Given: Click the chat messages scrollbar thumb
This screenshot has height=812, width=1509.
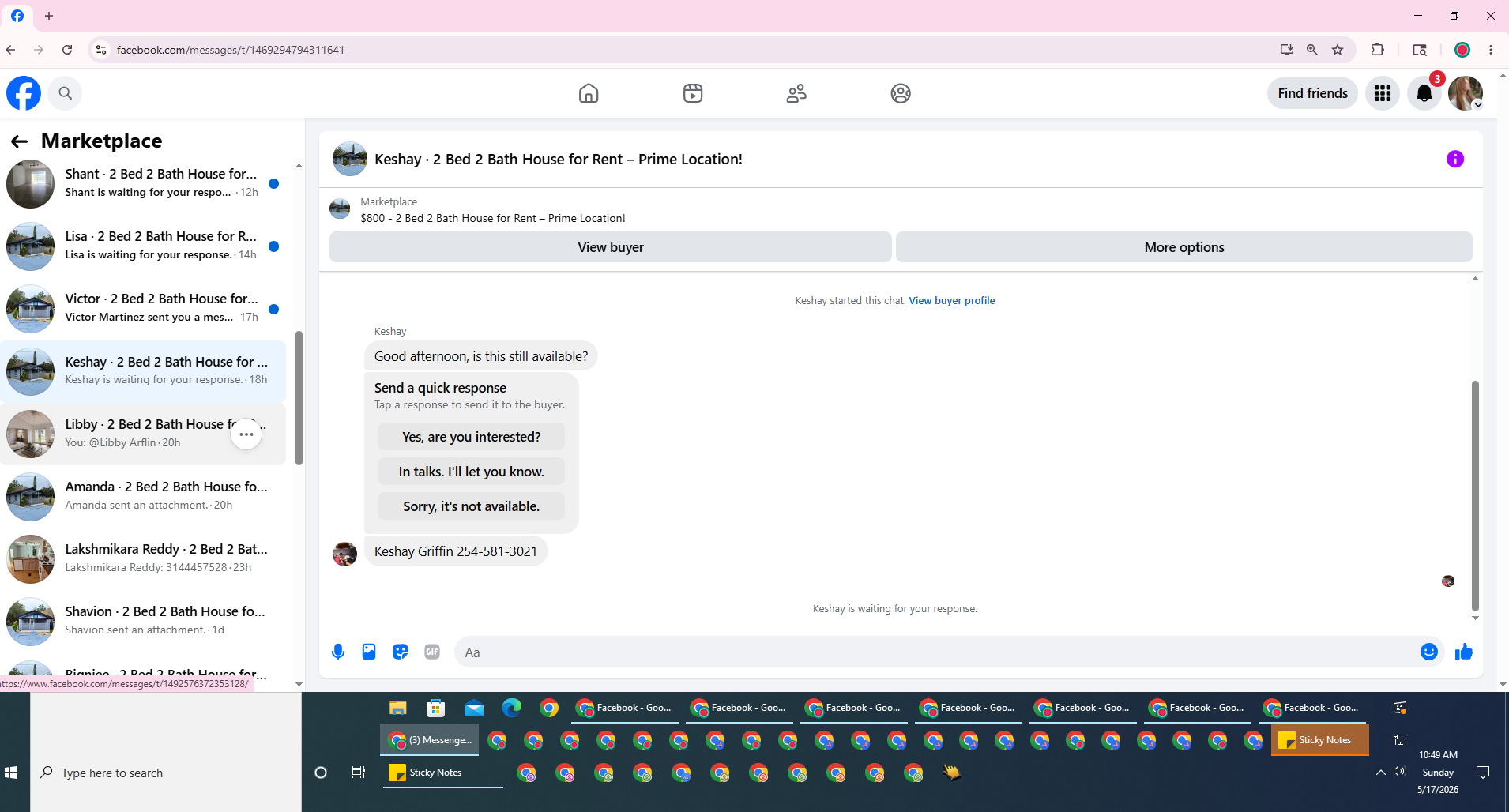Looking at the screenshot, I should (x=1475, y=496).
